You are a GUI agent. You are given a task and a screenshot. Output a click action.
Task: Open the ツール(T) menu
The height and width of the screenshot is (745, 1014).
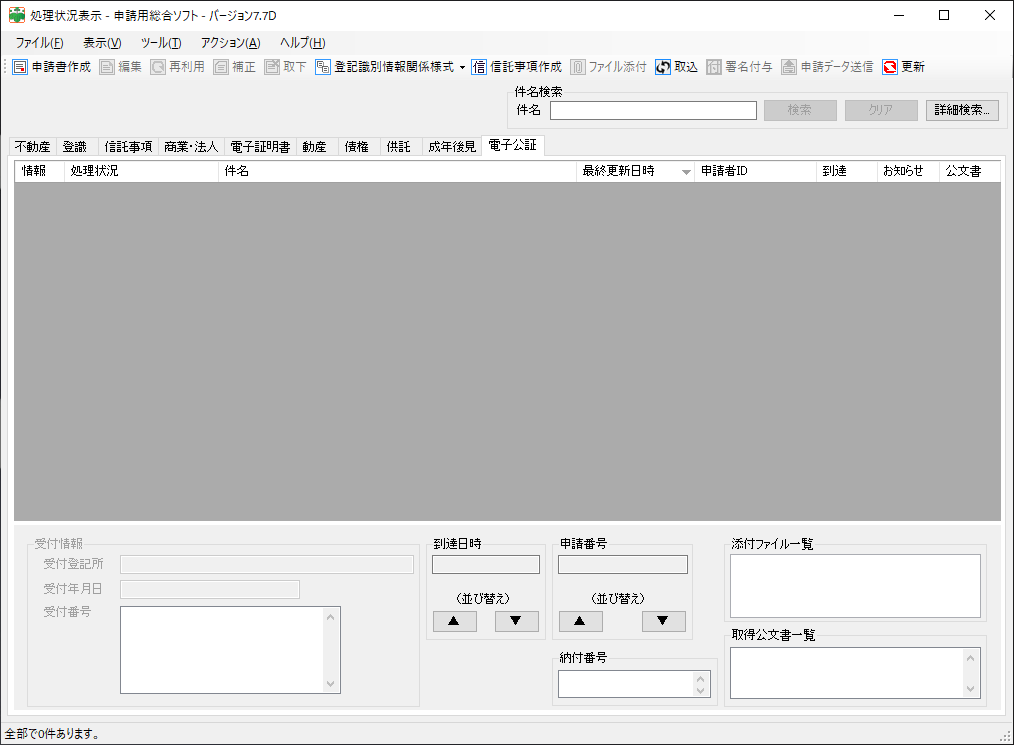(161, 43)
